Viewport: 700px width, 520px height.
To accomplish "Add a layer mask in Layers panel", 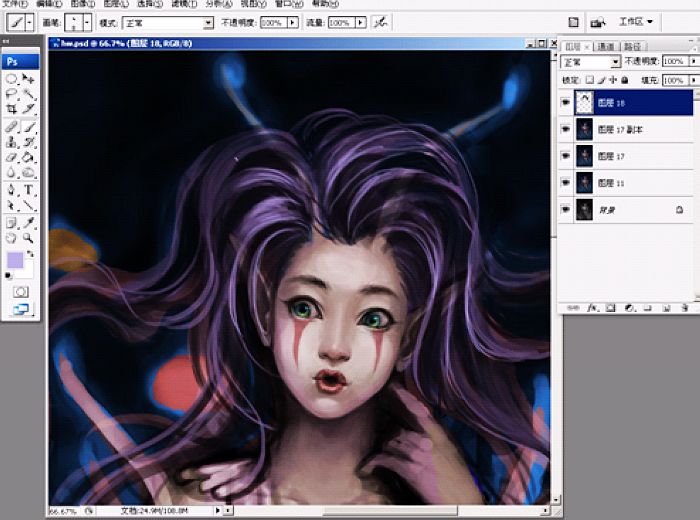I will coord(611,308).
